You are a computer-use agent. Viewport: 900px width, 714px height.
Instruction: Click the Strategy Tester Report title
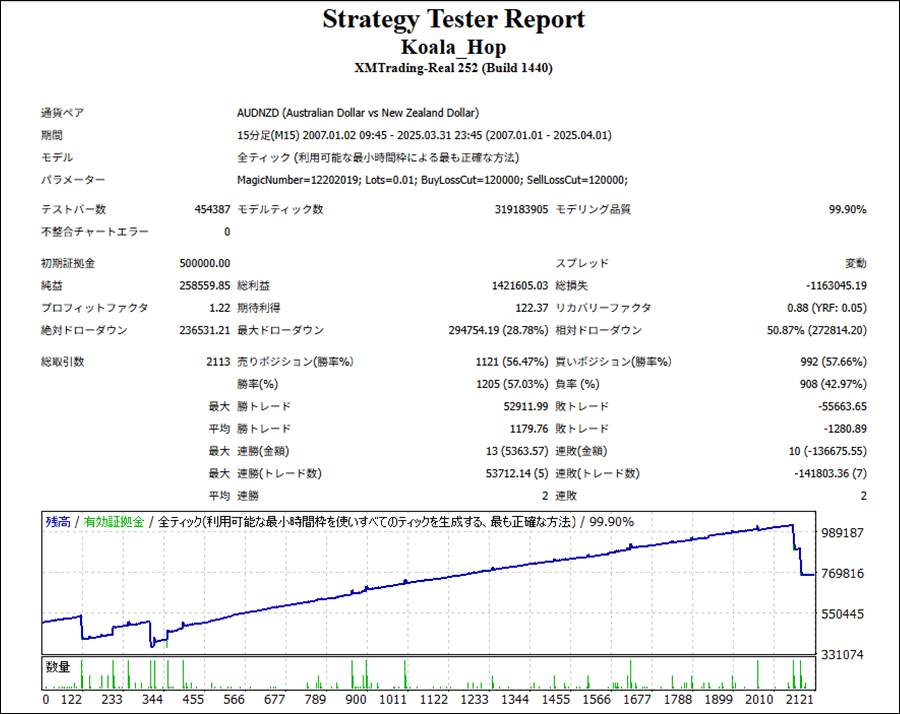[453, 20]
